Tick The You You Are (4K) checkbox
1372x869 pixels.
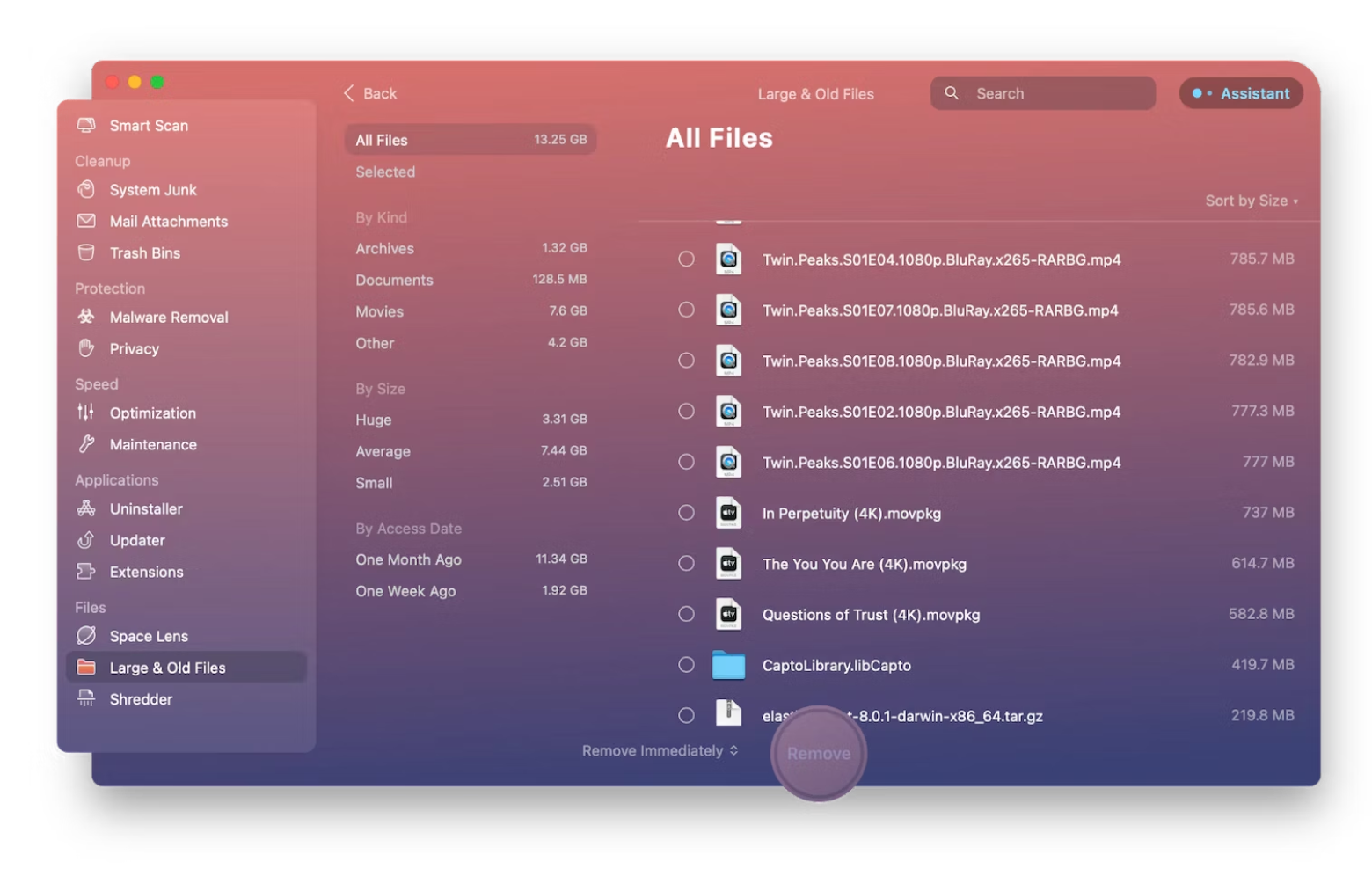(686, 564)
